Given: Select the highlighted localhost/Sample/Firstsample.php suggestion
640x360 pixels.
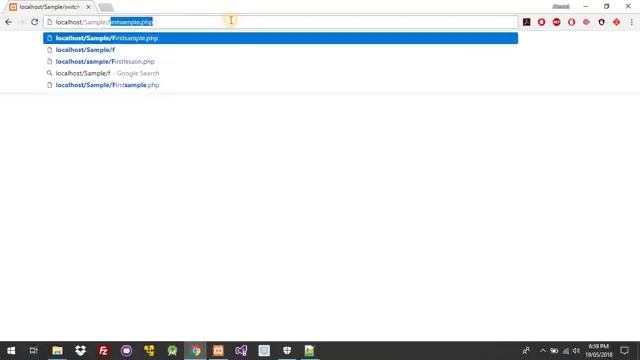Looking at the screenshot, I should (x=280, y=38).
